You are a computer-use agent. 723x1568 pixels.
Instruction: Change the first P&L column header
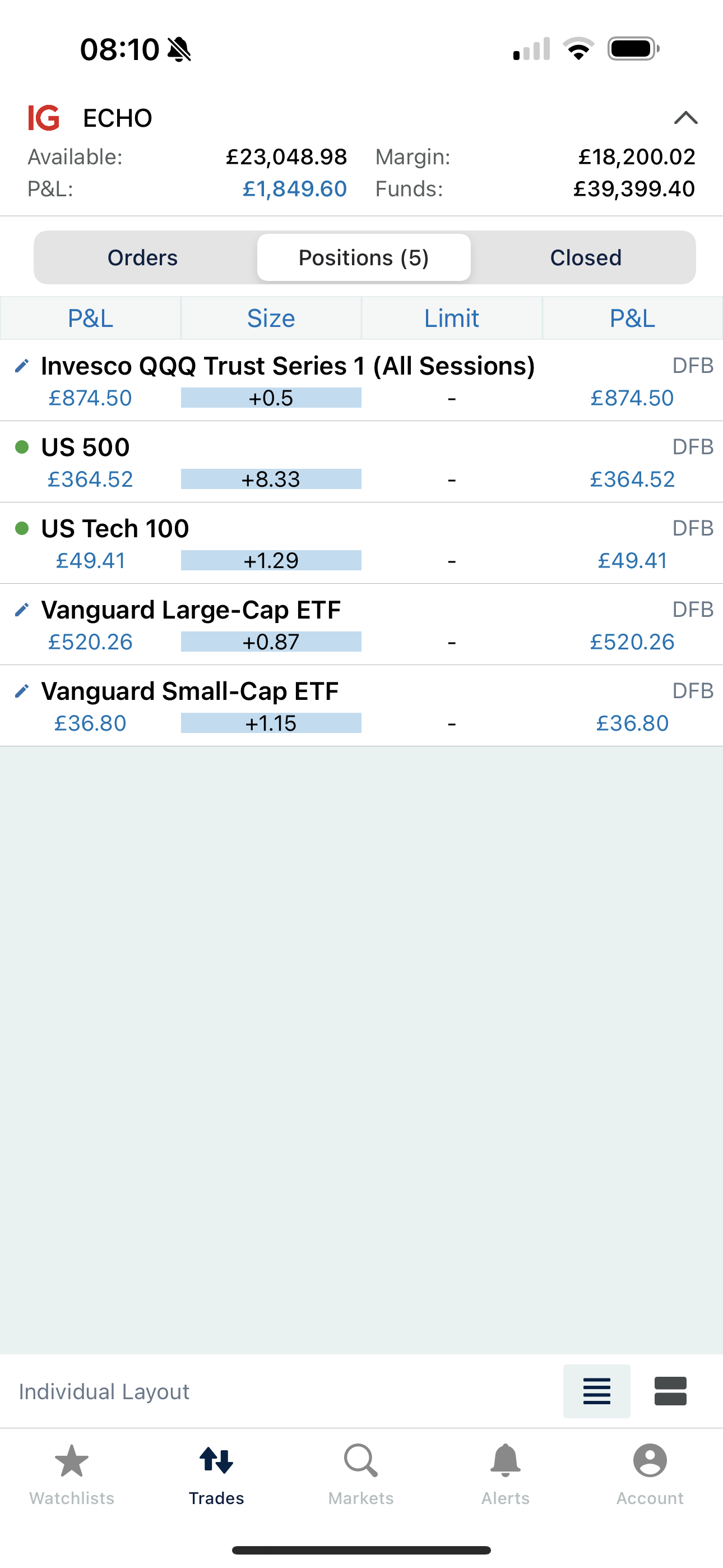tap(91, 318)
